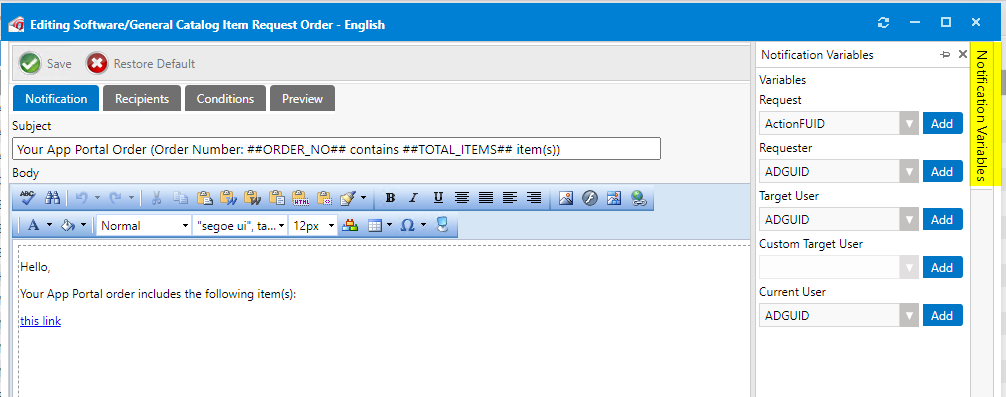This screenshot has height=397, width=1006.
Task: Justify the body text
Action: (486, 198)
